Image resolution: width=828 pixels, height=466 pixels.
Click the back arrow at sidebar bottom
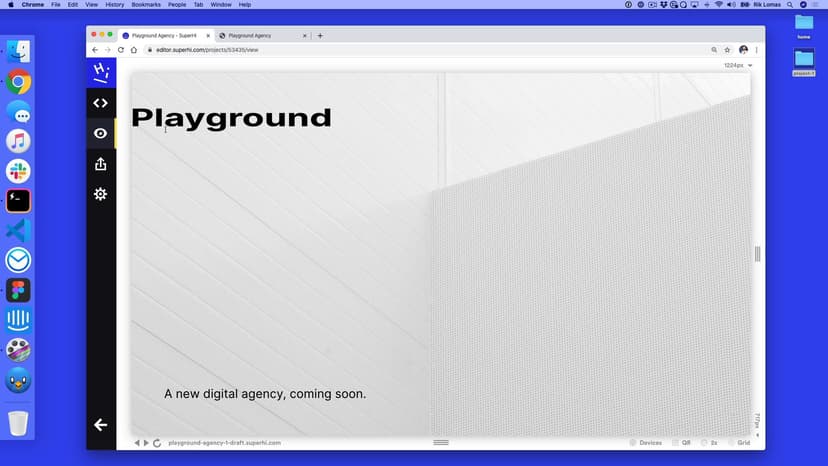(x=100, y=425)
